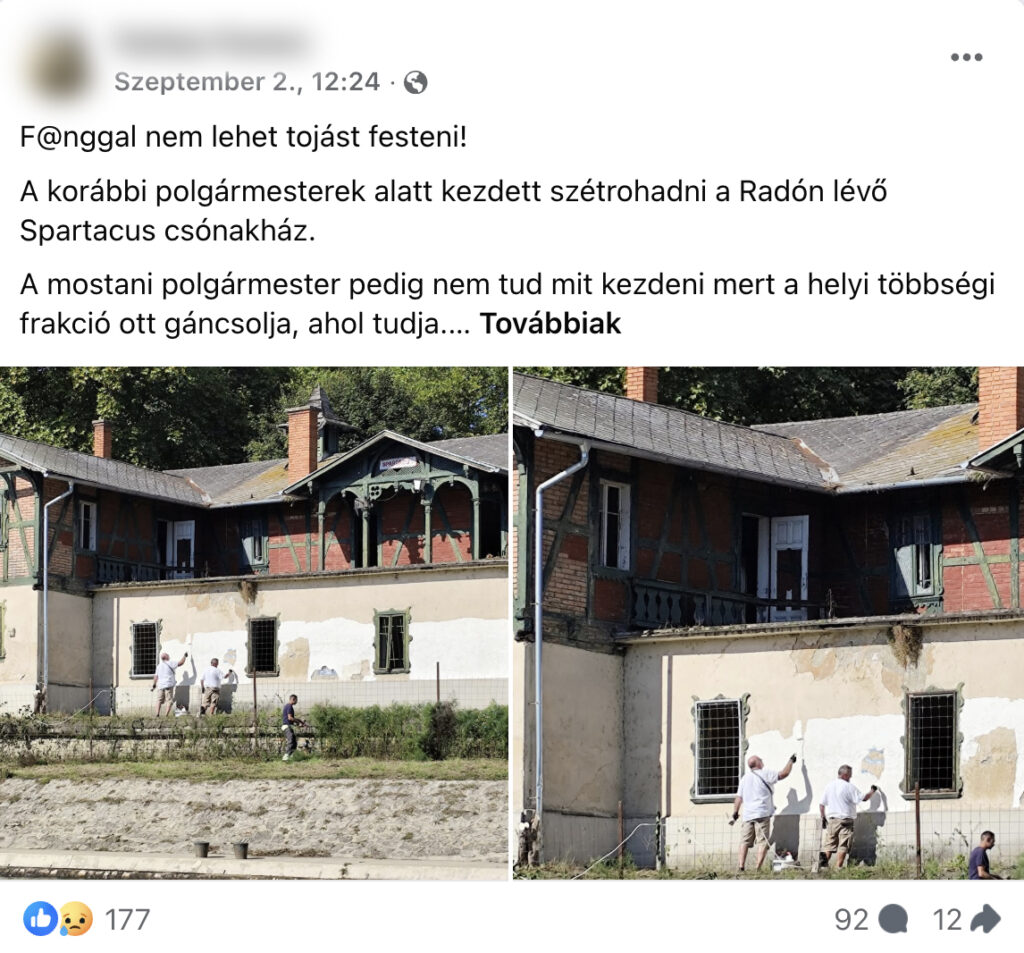View the 177 reactions list
Screen dimensions: 1024x953
tap(128, 920)
